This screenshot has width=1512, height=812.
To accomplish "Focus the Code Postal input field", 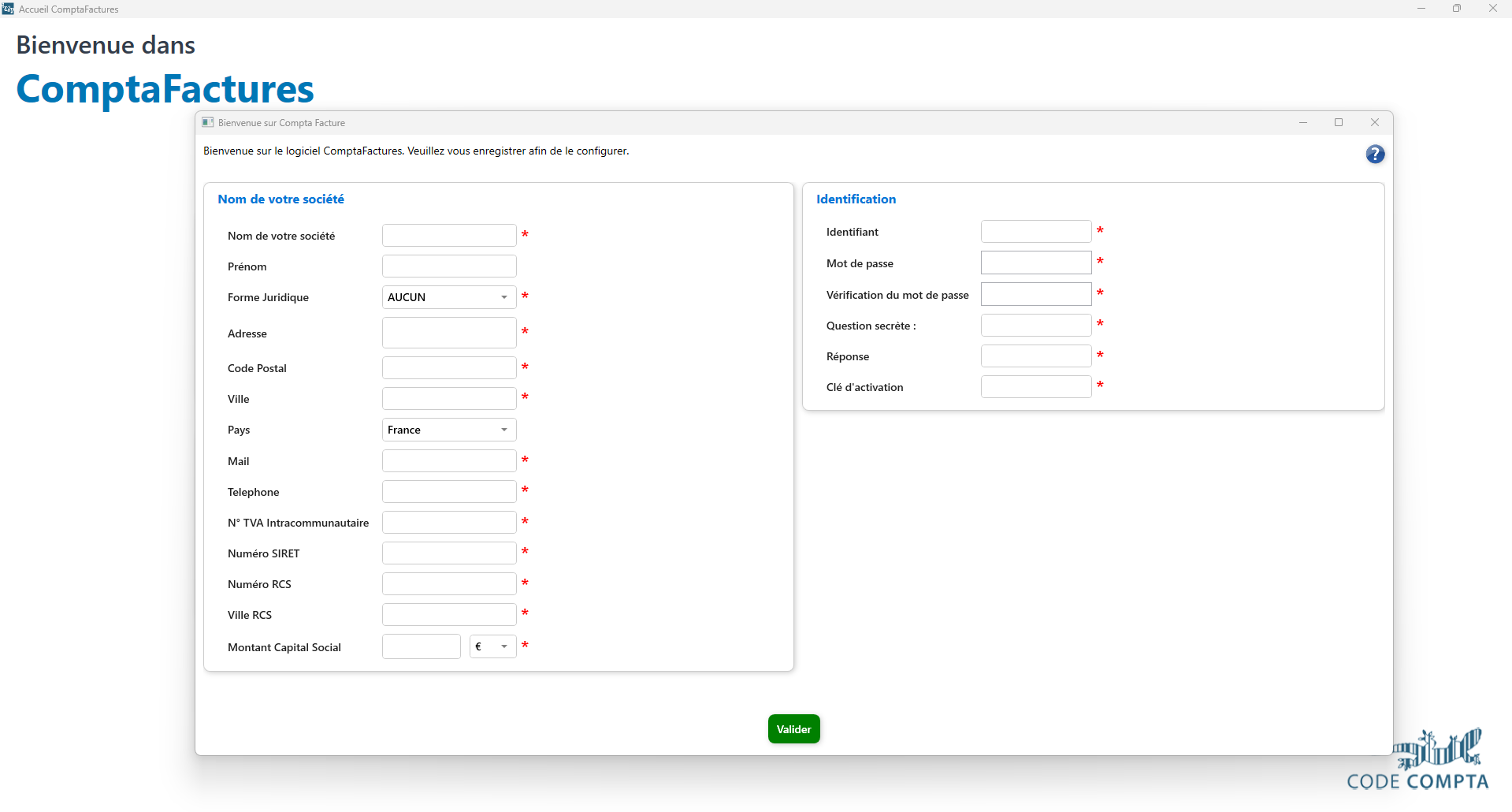I will (449, 368).
